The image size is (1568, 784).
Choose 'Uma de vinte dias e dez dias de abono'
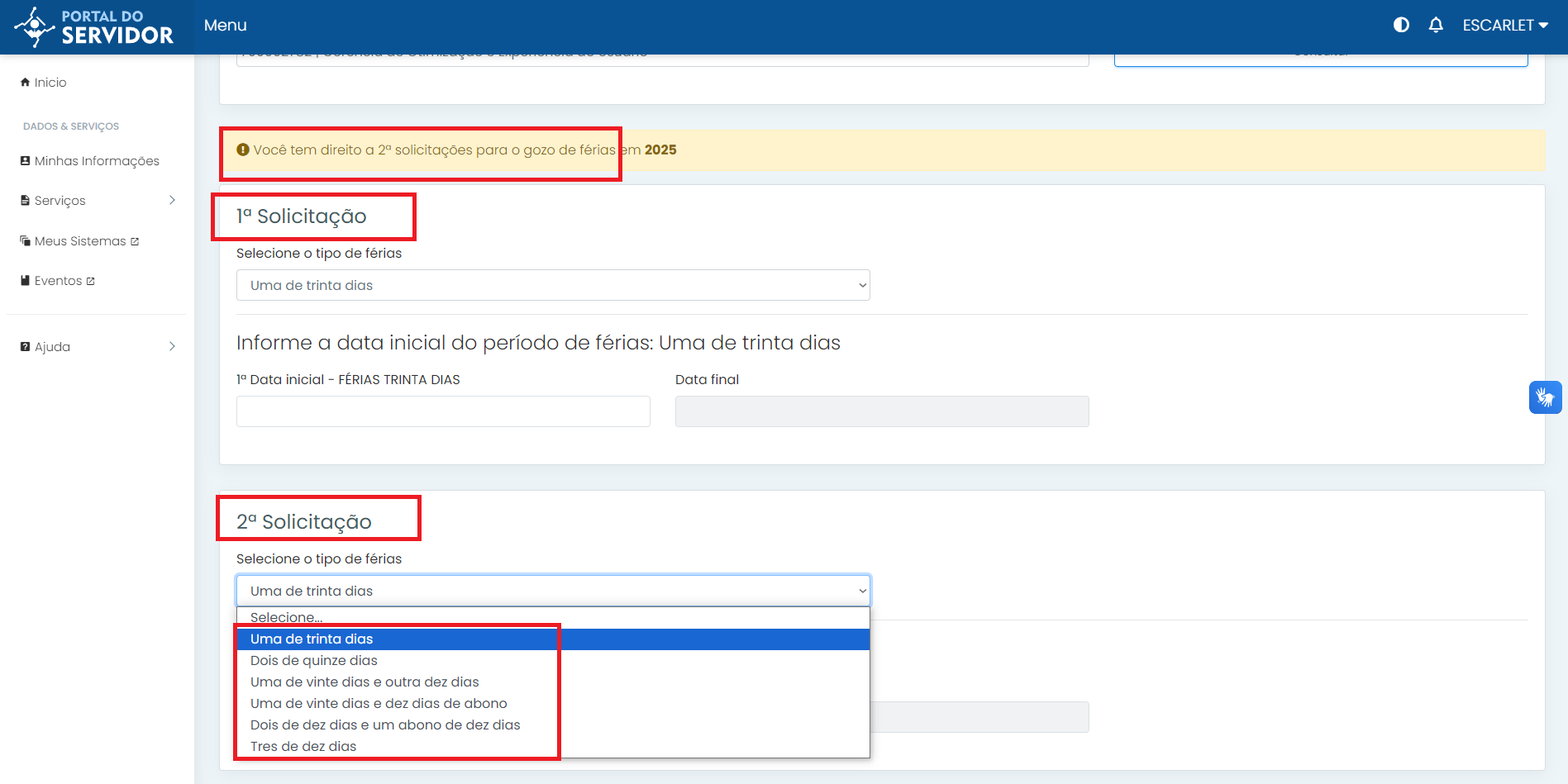pyautogui.click(x=553, y=703)
